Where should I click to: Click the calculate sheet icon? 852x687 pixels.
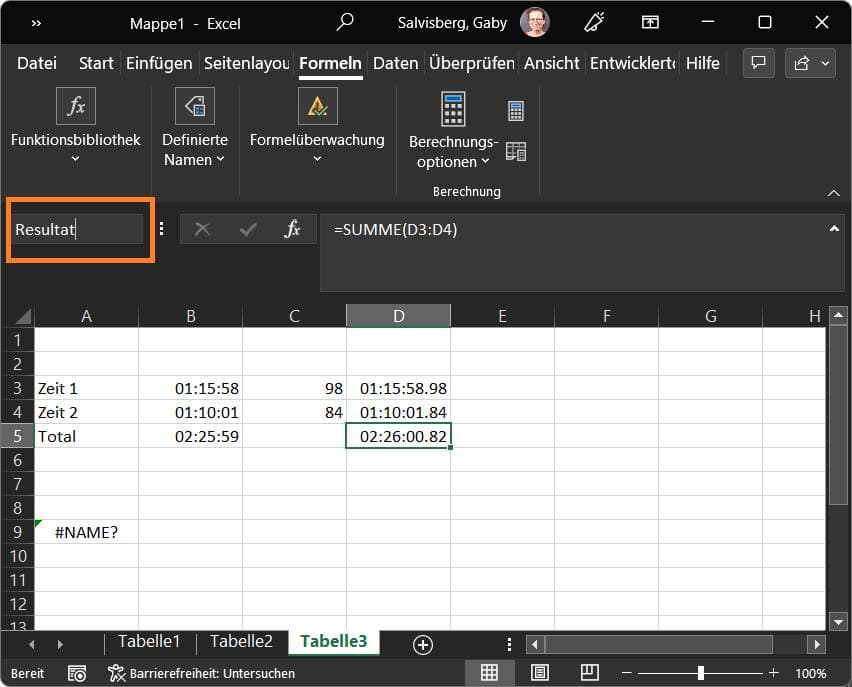[x=516, y=151]
